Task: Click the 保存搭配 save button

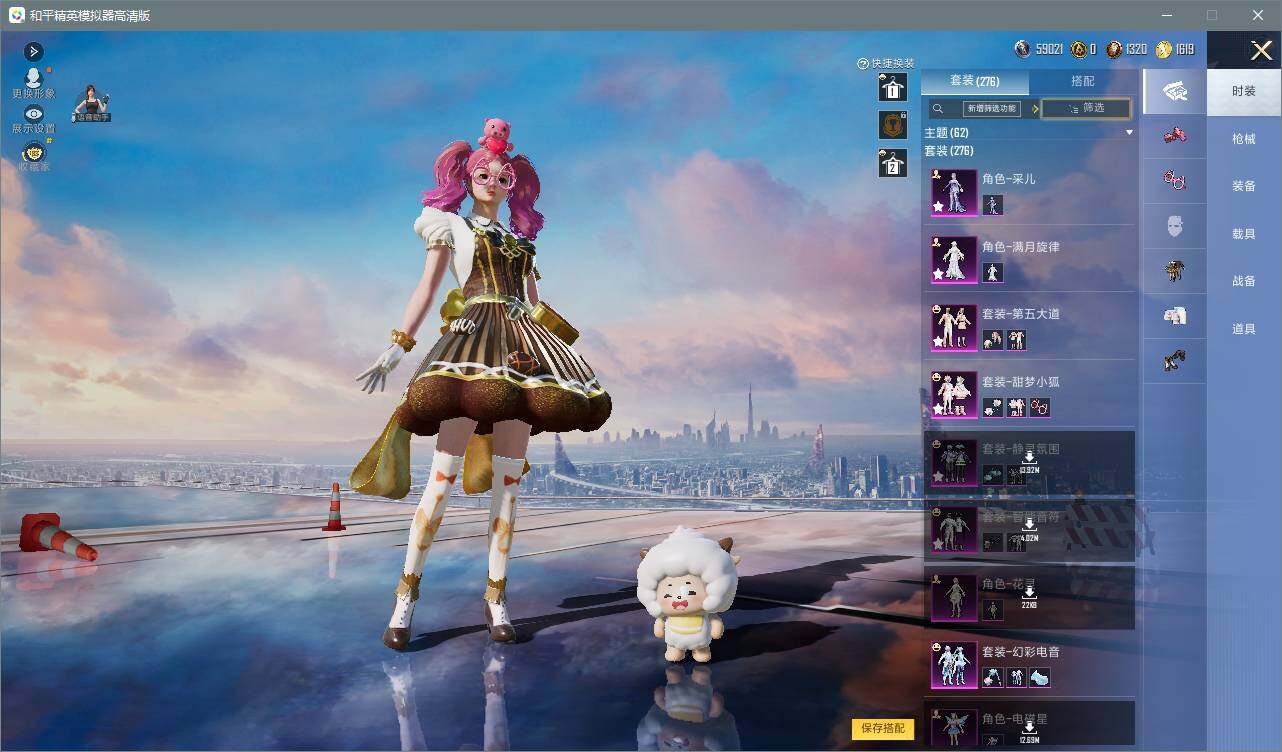Action: tap(883, 728)
